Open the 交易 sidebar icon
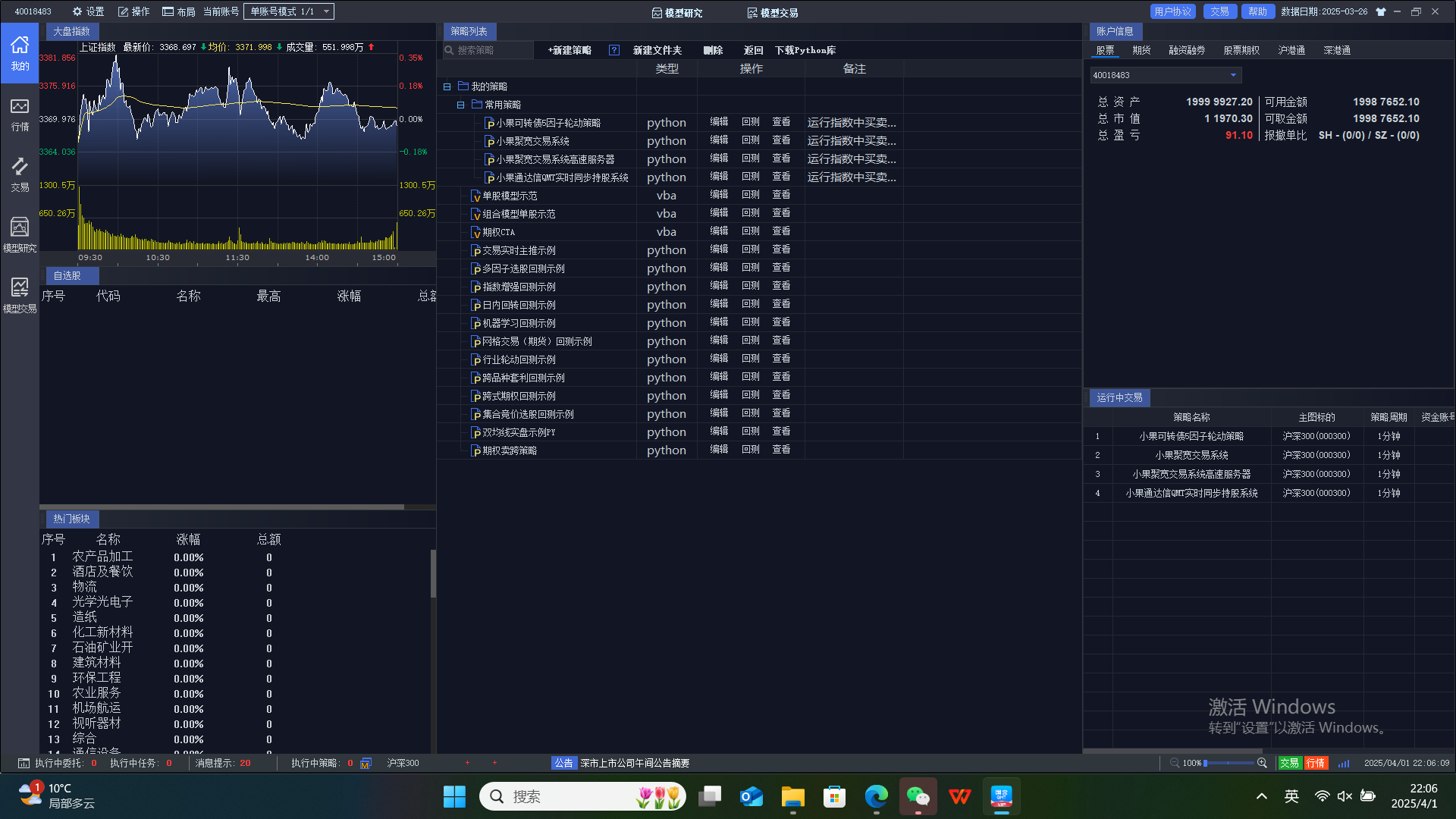 pyautogui.click(x=20, y=174)
